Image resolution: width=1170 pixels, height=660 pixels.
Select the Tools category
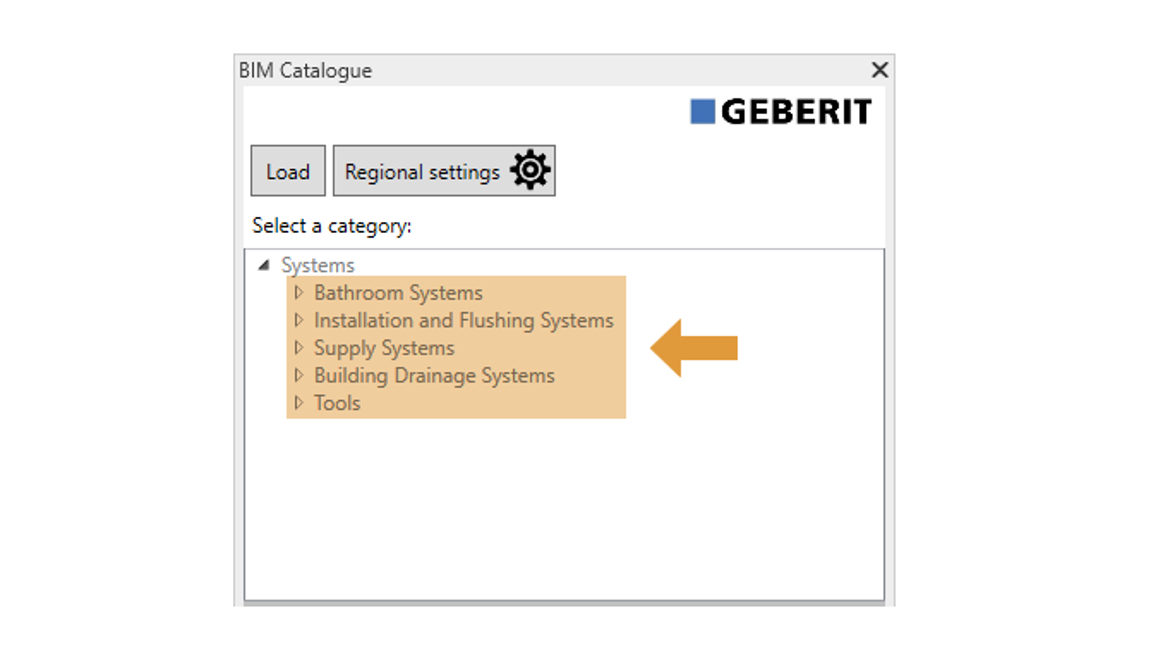point(337,403)
